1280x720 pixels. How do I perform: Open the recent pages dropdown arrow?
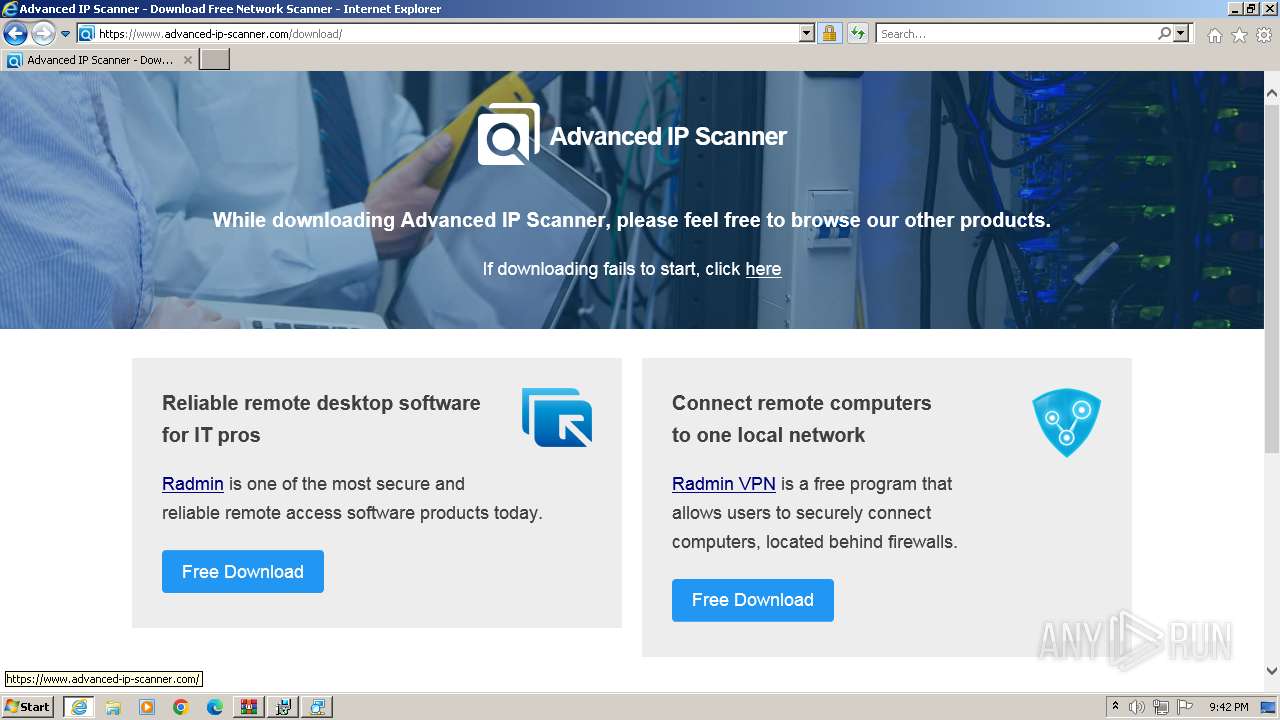[x=65, y=34]
